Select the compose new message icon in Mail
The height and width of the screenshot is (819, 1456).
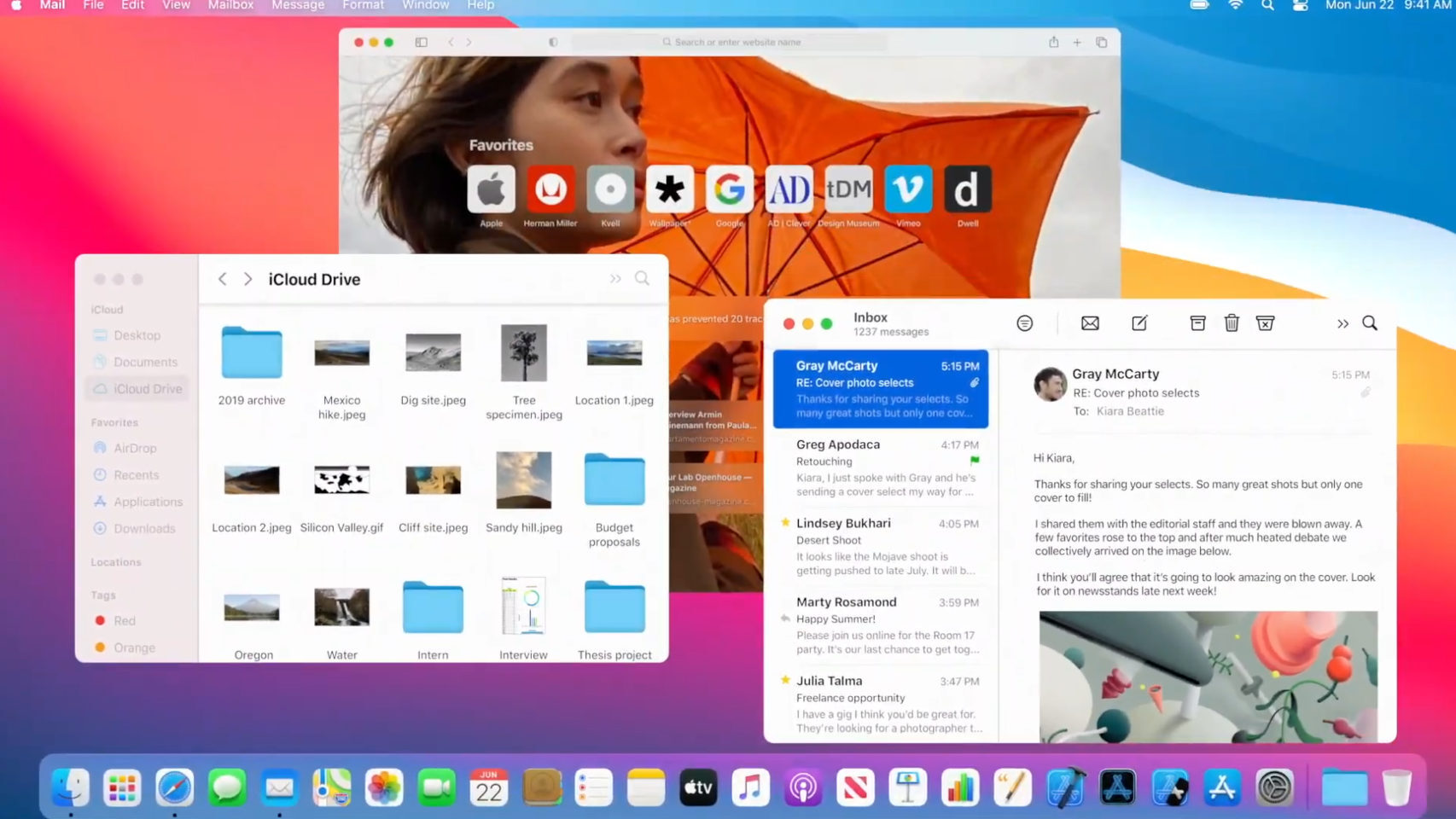pyautogui.click(x=1139, y=323)
